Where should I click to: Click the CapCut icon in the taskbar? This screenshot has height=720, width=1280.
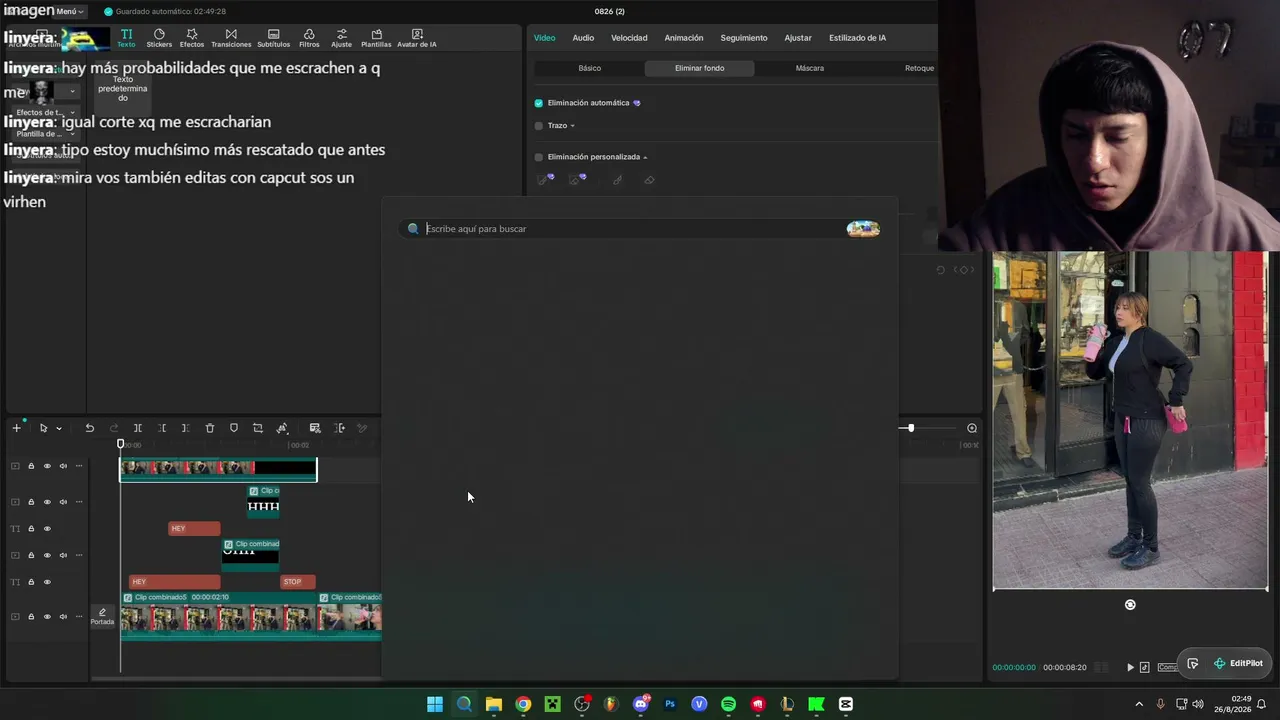846,704
